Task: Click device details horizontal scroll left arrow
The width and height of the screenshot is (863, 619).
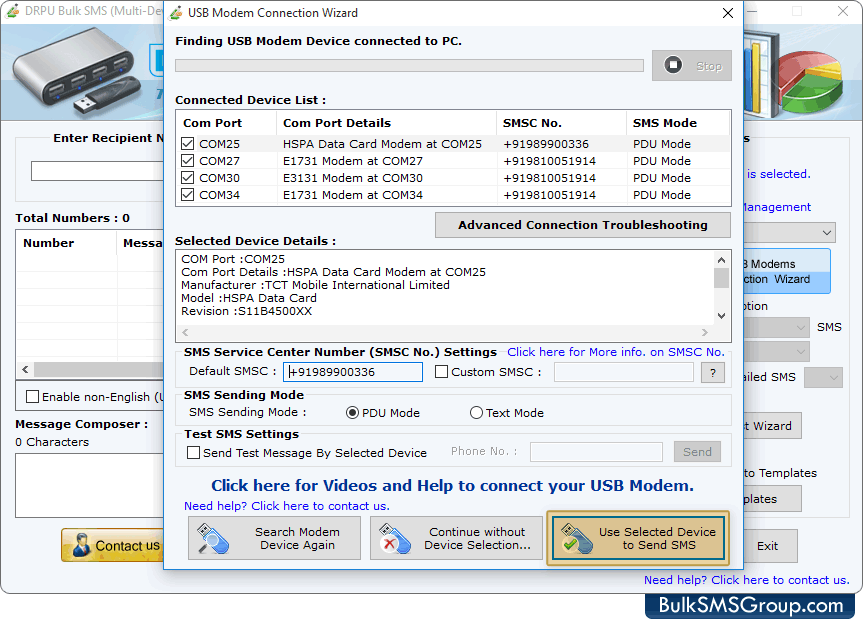Action: coord(185,332)
